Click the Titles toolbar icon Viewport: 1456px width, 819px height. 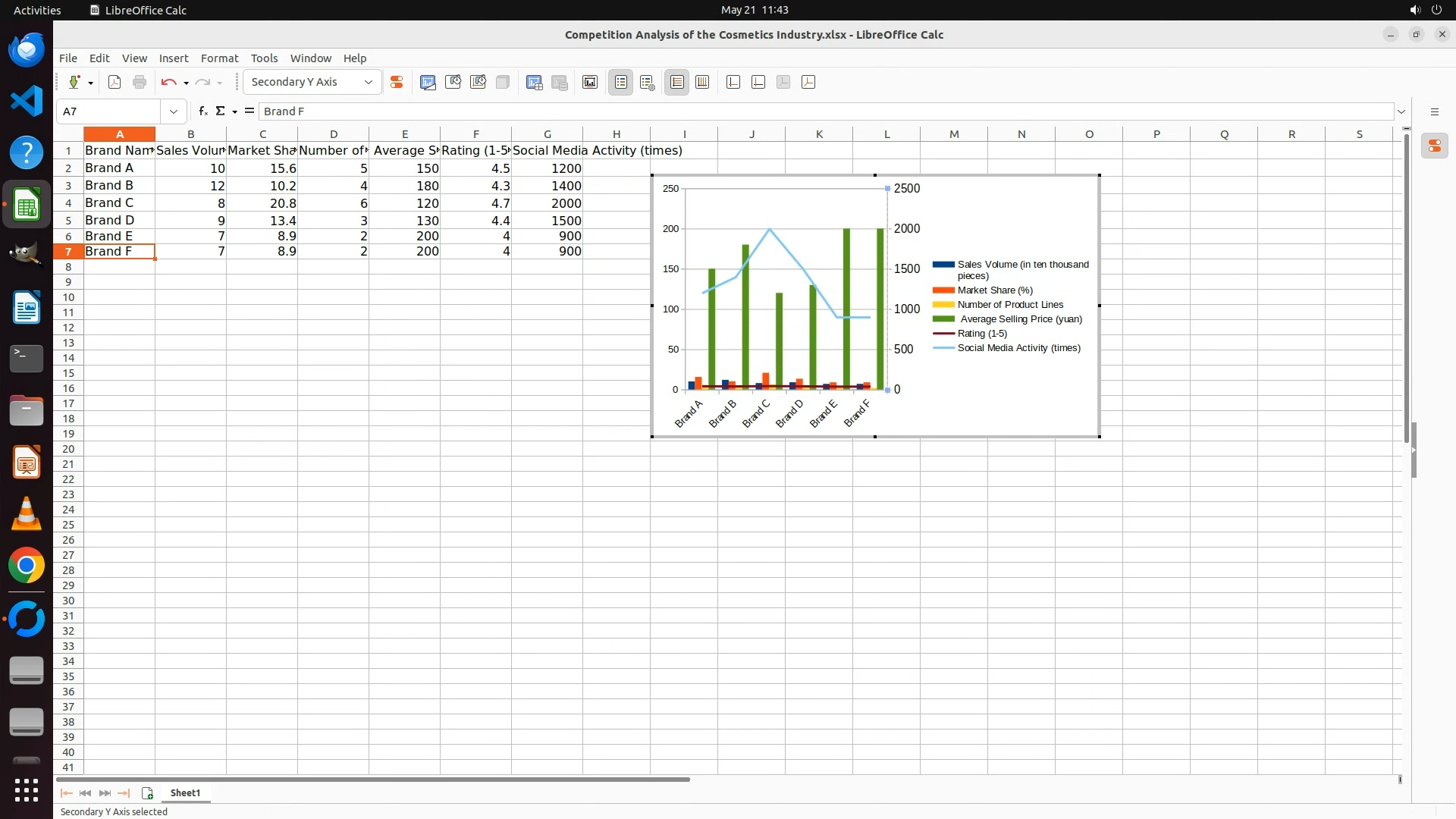point(590,82)
